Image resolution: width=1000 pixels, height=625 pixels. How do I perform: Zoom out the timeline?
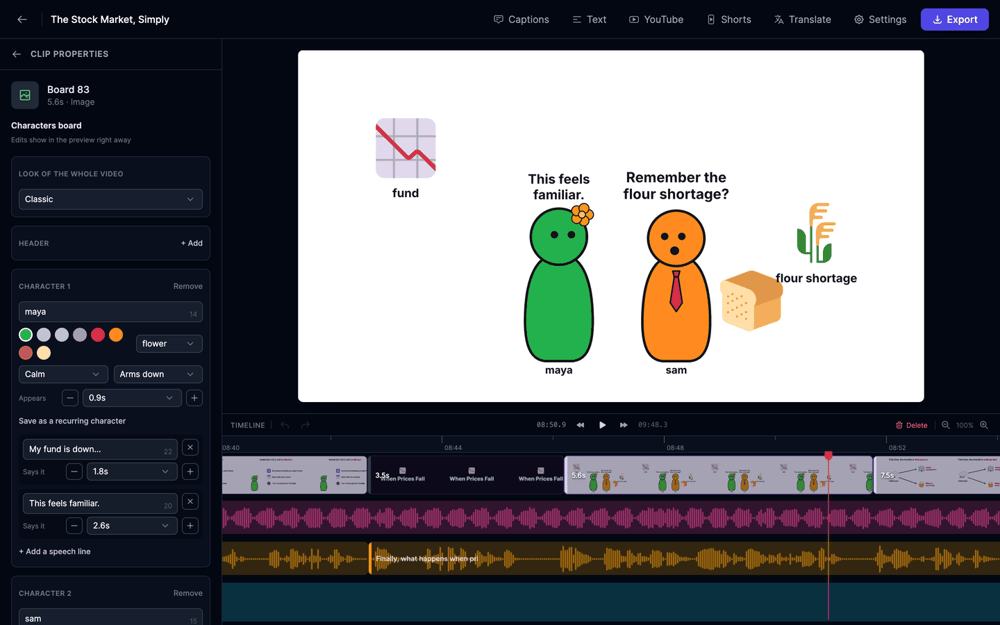(945, 425)
